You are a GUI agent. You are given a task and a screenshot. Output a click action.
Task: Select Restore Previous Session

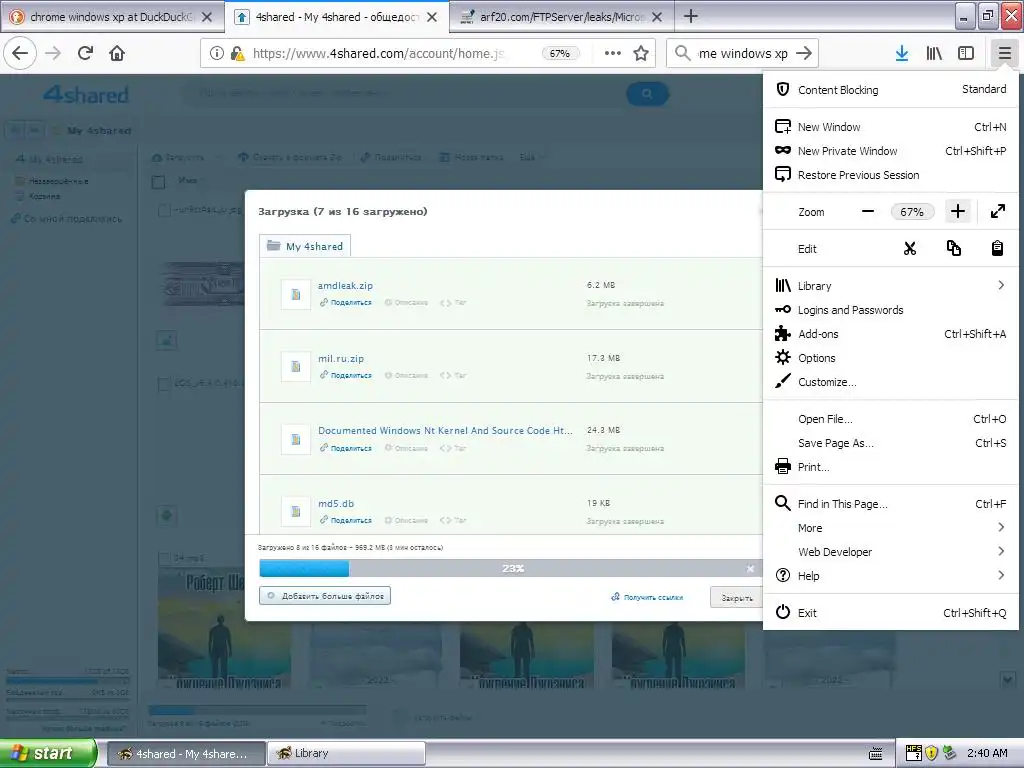[x=891, y=175]
